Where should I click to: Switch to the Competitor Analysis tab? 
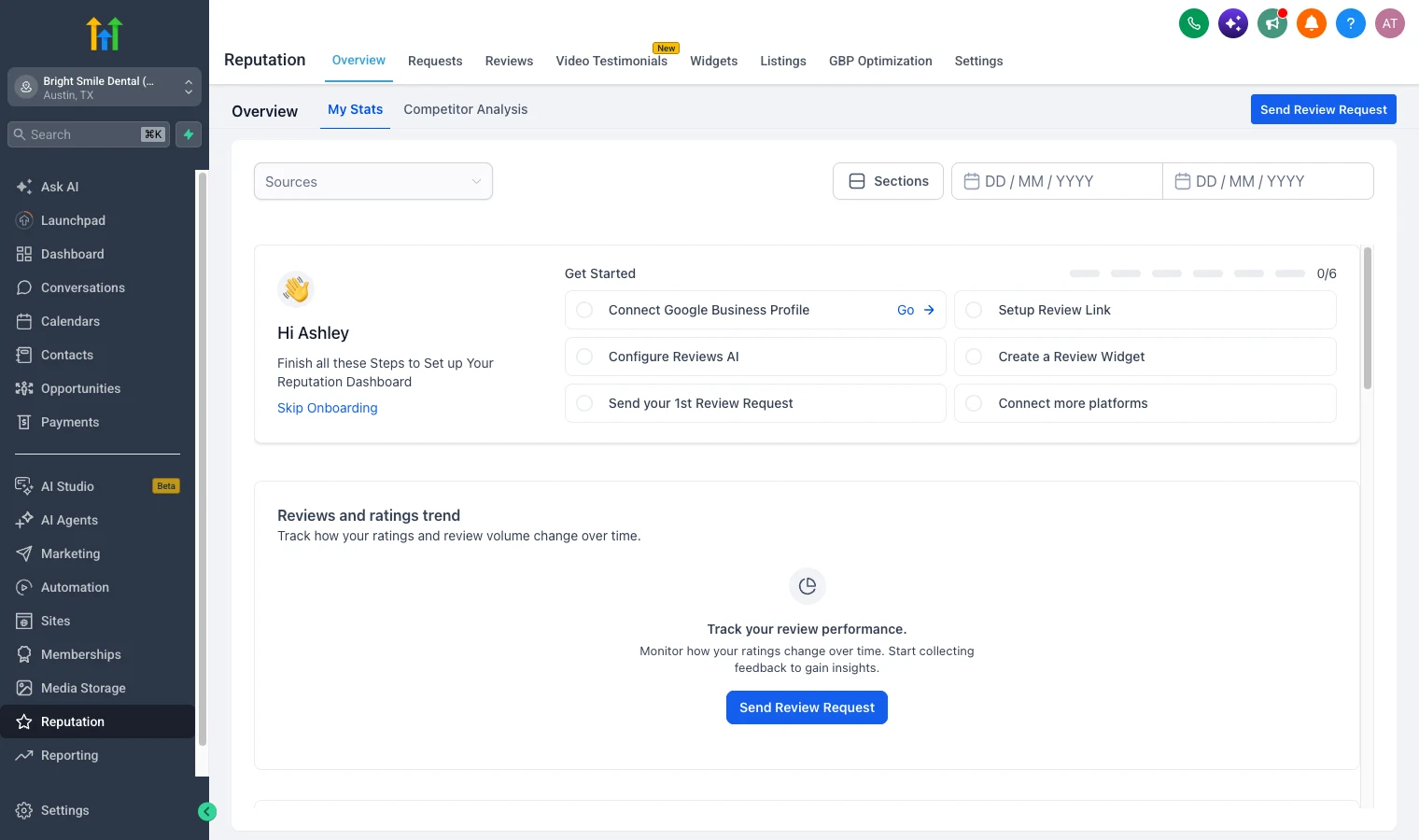tap(466, 109)
